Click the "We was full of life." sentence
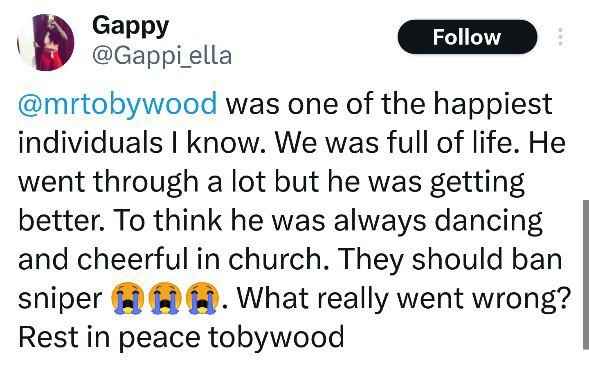 (x=399, y=143)
